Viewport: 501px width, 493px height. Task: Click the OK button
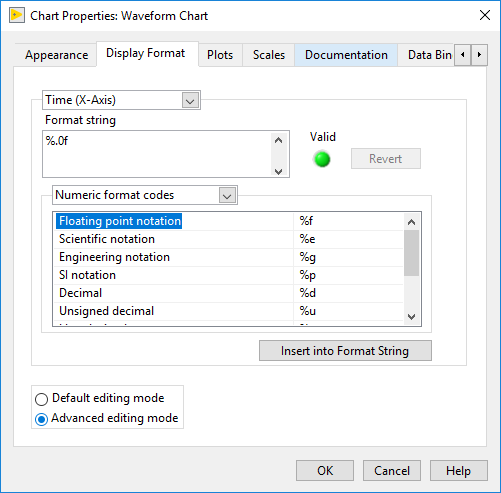pos(325,471)
